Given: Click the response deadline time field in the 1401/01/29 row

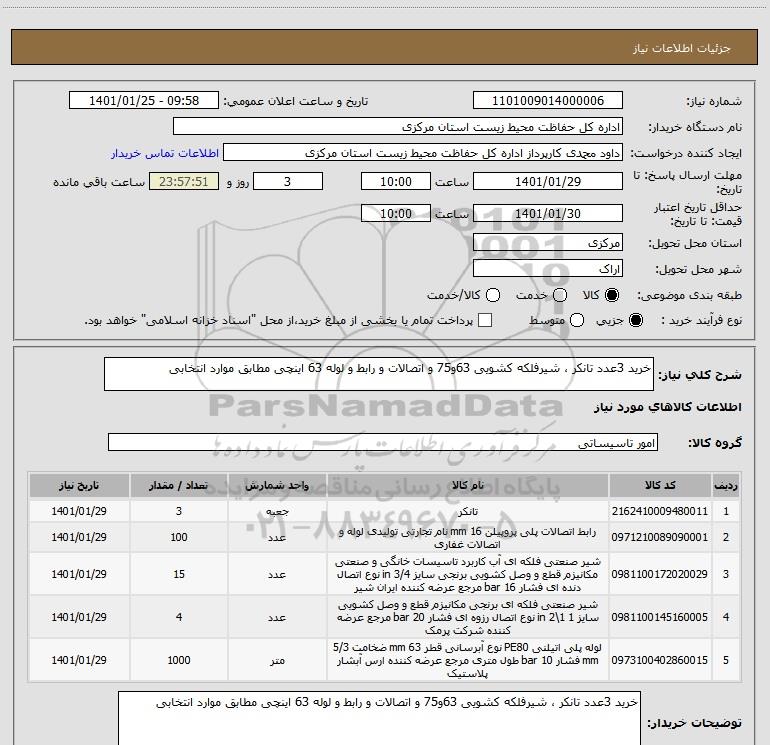Looking at the screenshot, I should coord(396,181).
